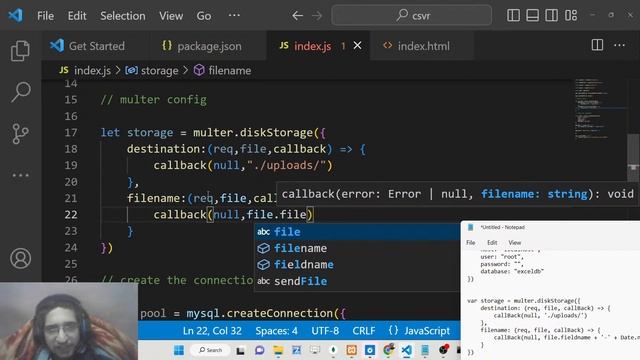
Task: Open the File menu
Action: 45,16
